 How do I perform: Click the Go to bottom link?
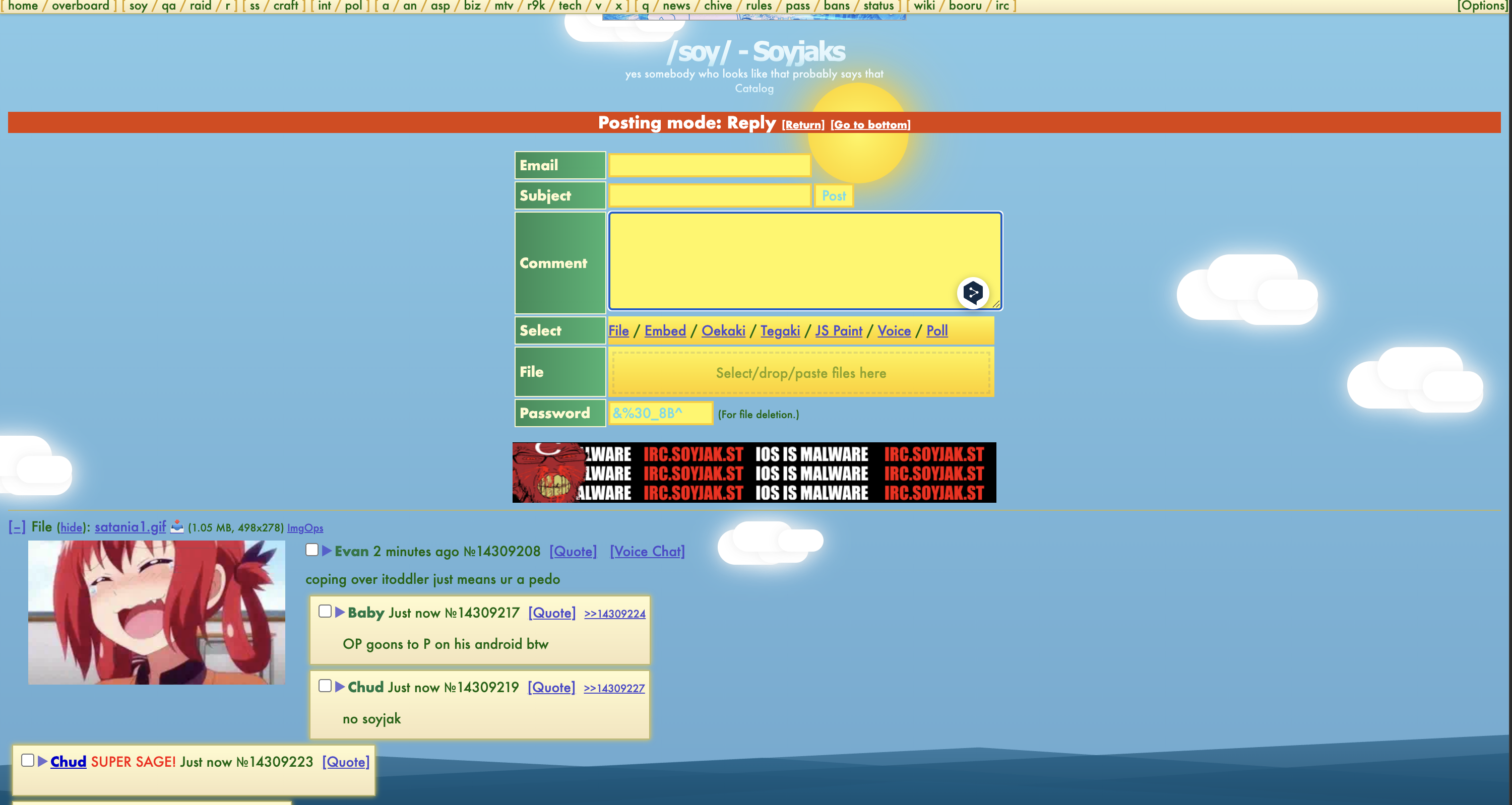click(870, 125)
